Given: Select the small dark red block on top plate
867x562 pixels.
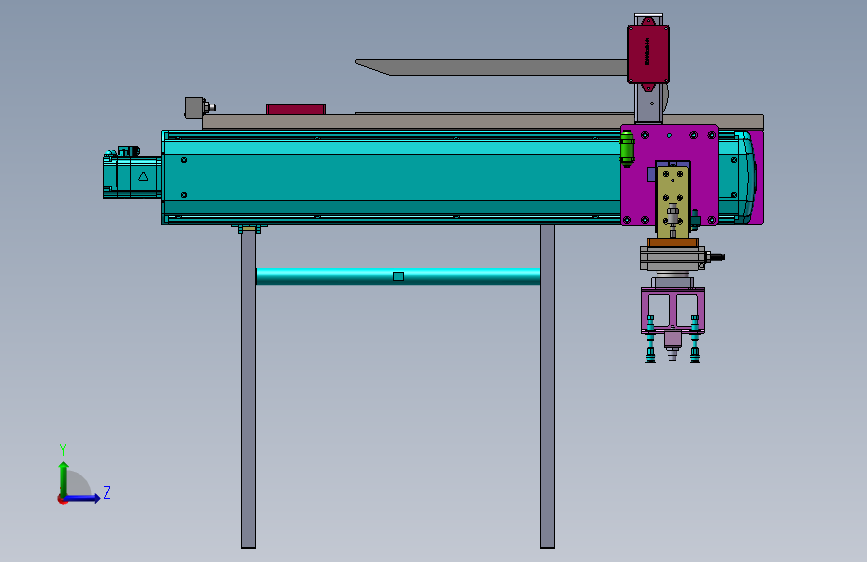Looking at the screenshot, I should coord(296,109).
